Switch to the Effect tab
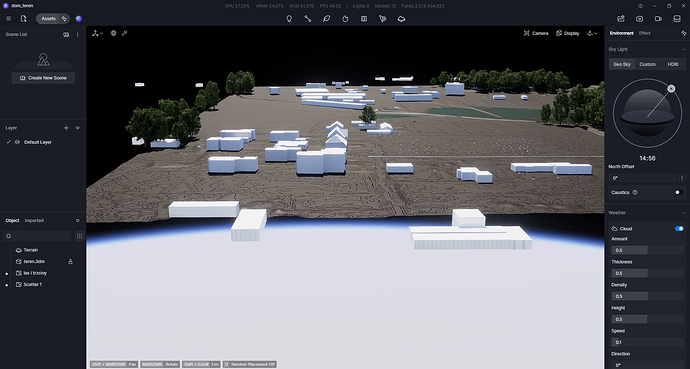This screenshot has height=369, width=690. pyautogui.click(x=645, y=33)
